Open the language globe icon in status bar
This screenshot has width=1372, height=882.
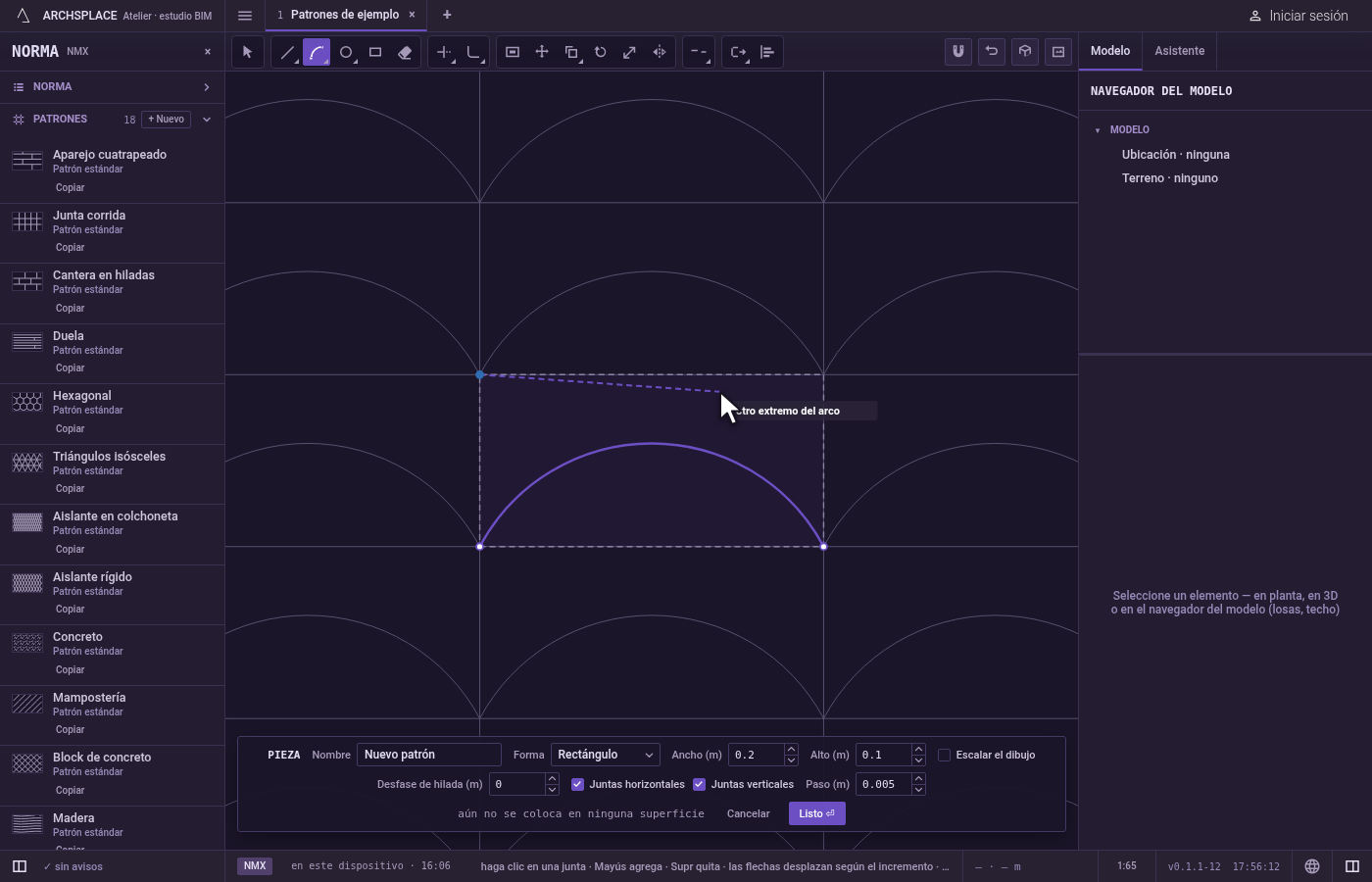point(1312,866)
